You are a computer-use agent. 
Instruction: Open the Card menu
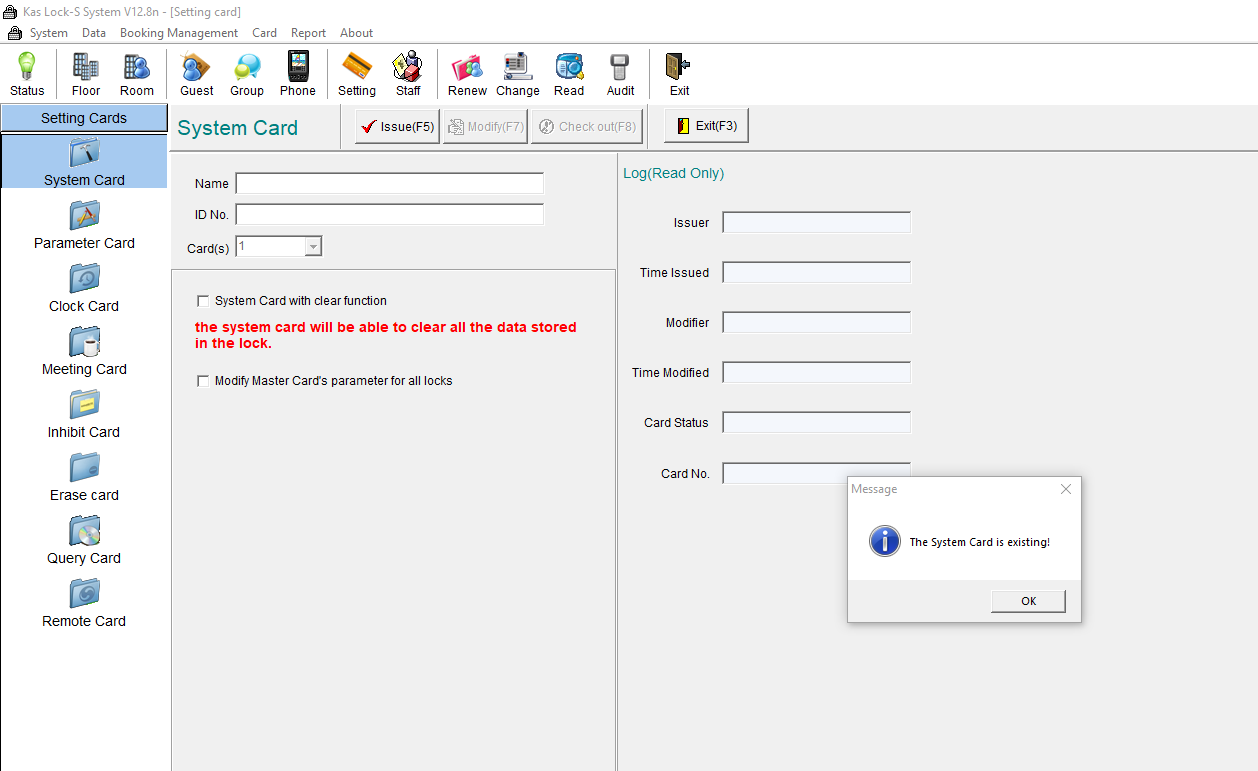tap(264, 33)
